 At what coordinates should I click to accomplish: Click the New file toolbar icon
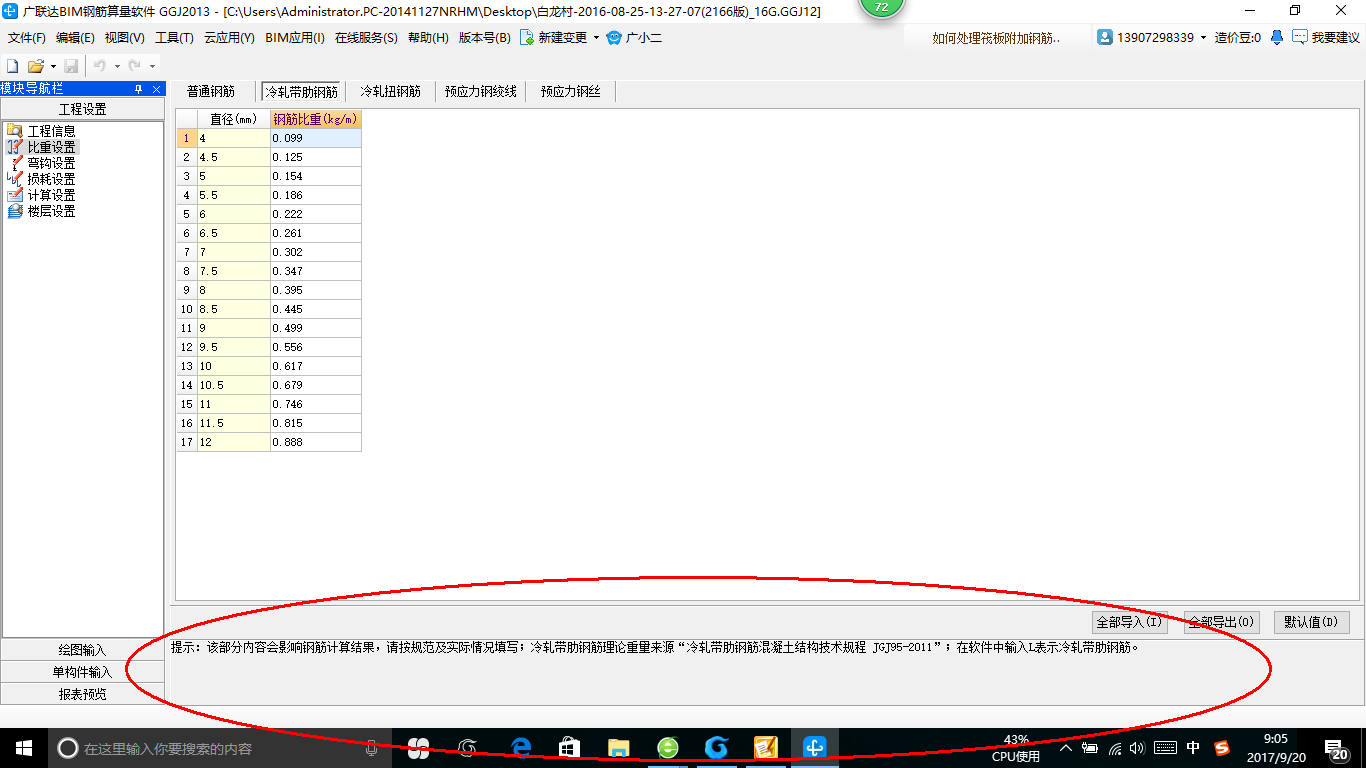tap(12, 66)
